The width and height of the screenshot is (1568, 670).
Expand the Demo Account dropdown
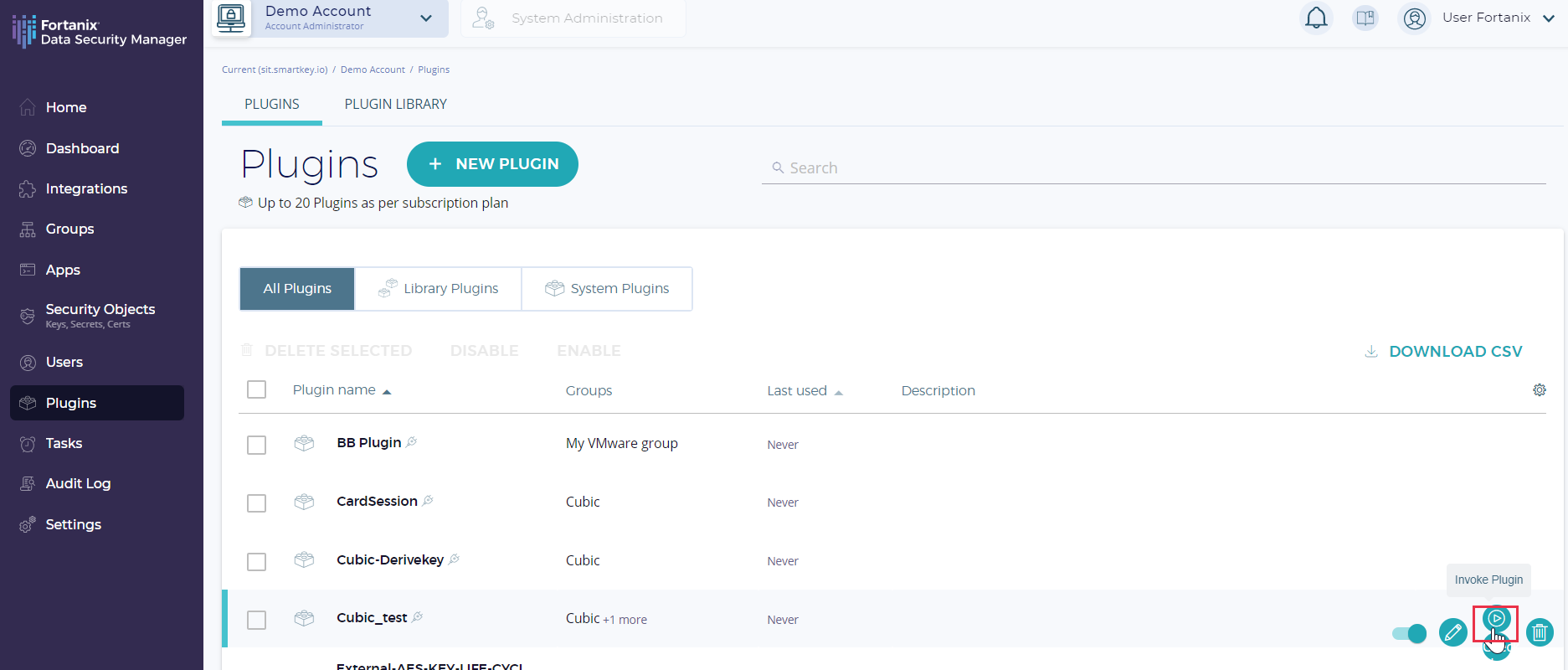click(x=426, y=18)
